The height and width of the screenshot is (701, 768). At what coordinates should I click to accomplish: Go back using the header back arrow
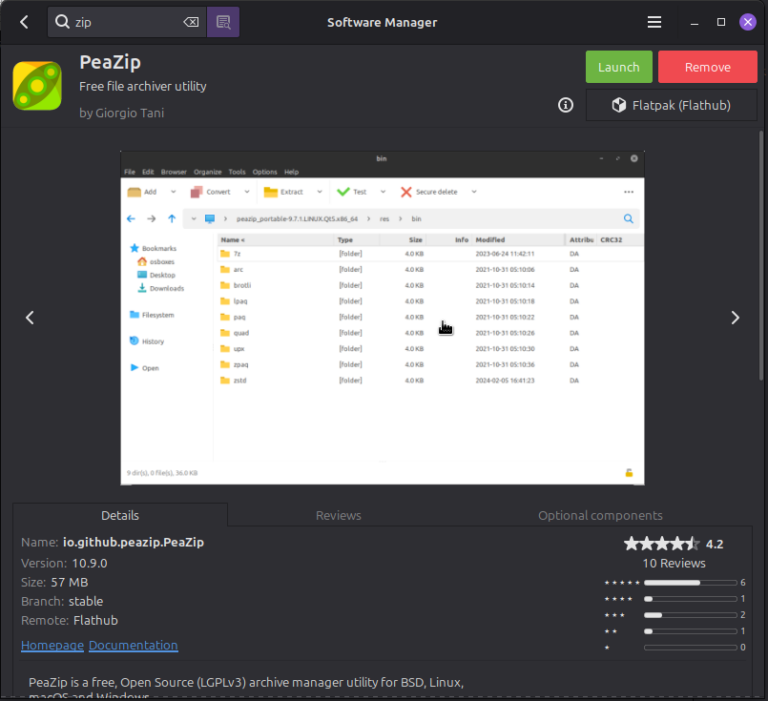click(x=24, y=22)
